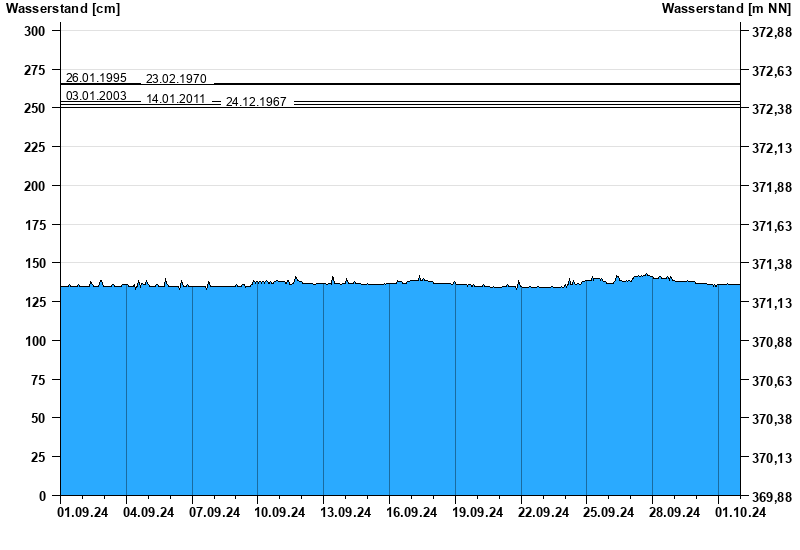Click the 'Wasserstand [cm]' axis title
The image size is (800, 550).
coord(63,8)
